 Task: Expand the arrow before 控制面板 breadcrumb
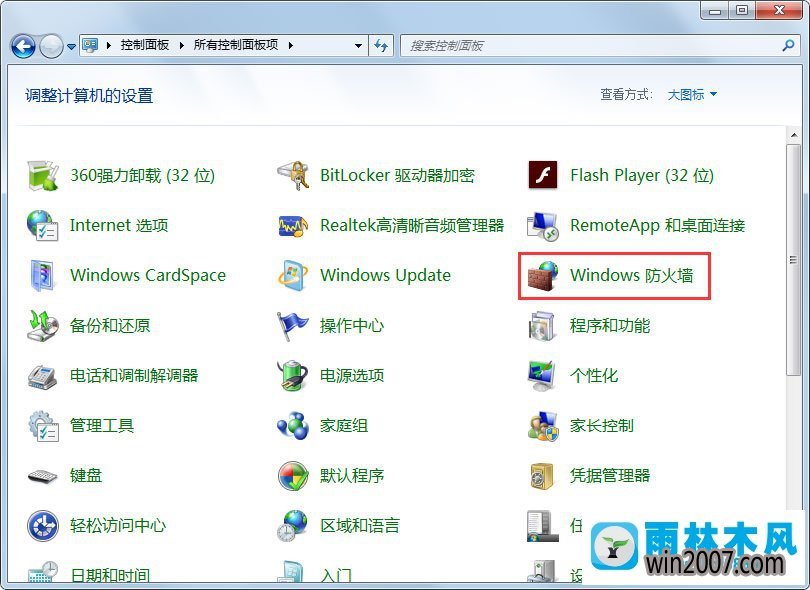pos(109,45)
